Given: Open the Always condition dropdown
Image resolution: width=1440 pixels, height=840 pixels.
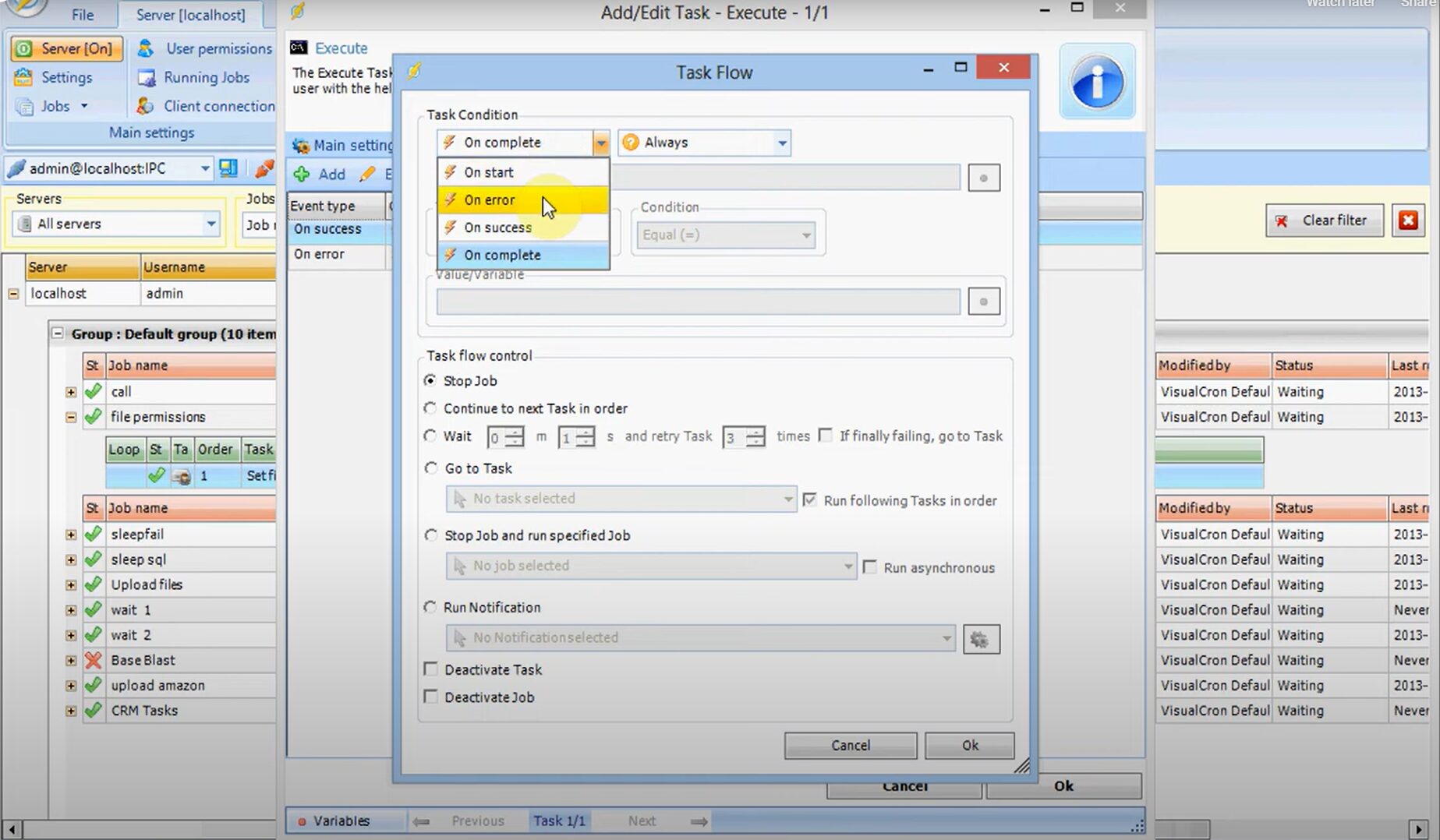Looking at the screenshot, I should click(x=781, y=143).
